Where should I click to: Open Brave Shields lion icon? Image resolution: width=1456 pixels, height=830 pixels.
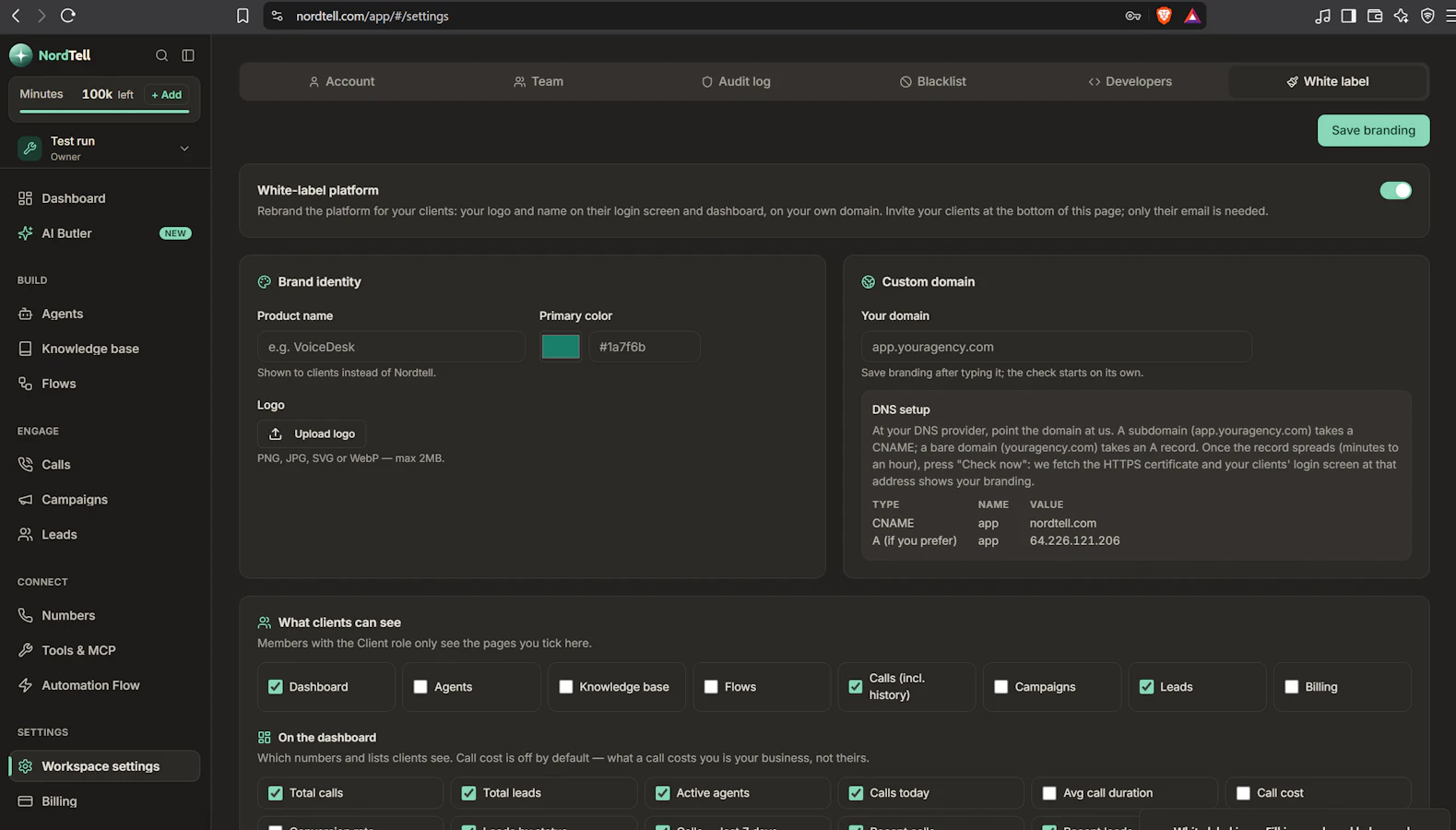click(1164, 16)
